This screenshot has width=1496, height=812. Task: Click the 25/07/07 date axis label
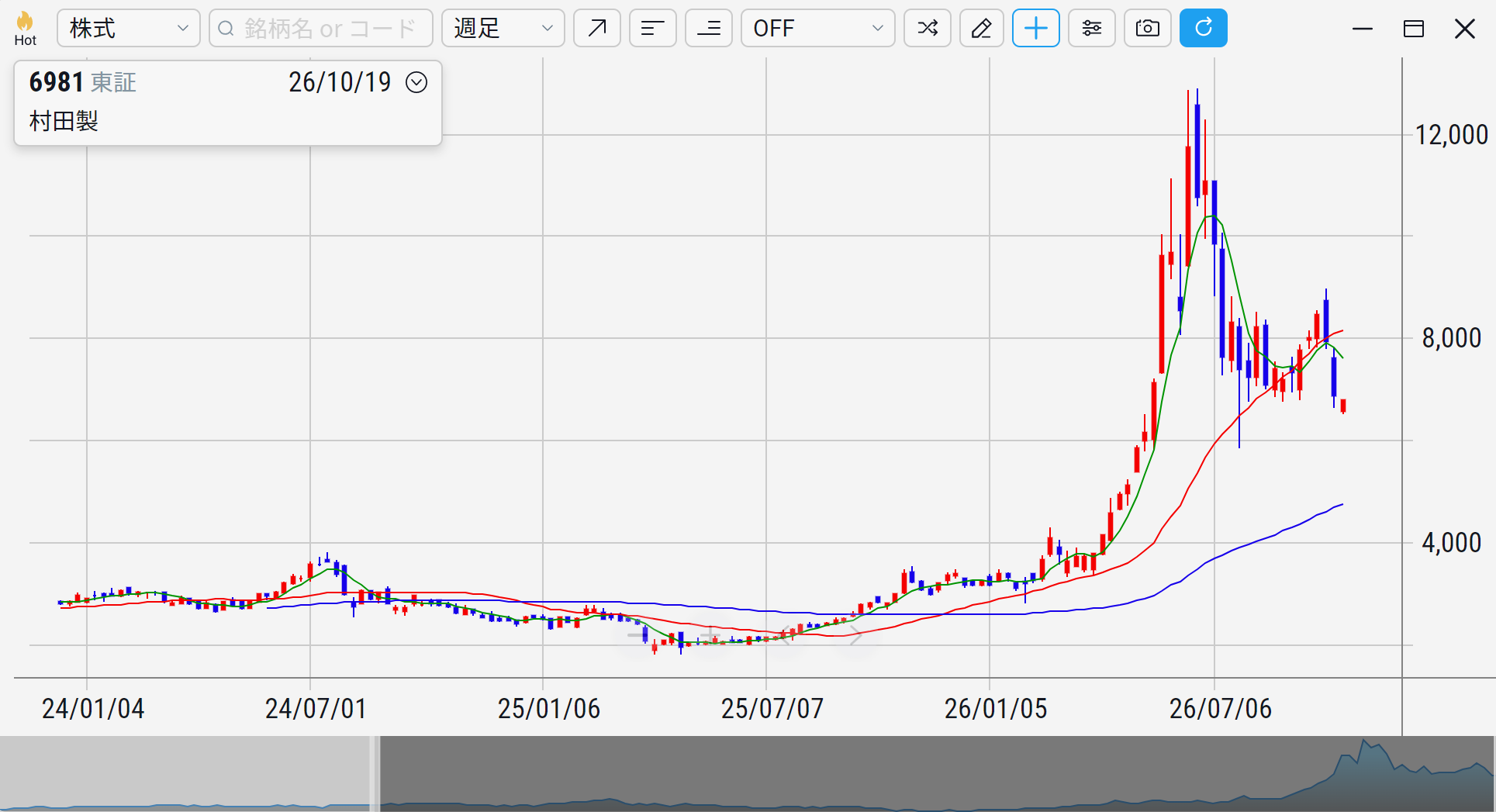[772, 709]
